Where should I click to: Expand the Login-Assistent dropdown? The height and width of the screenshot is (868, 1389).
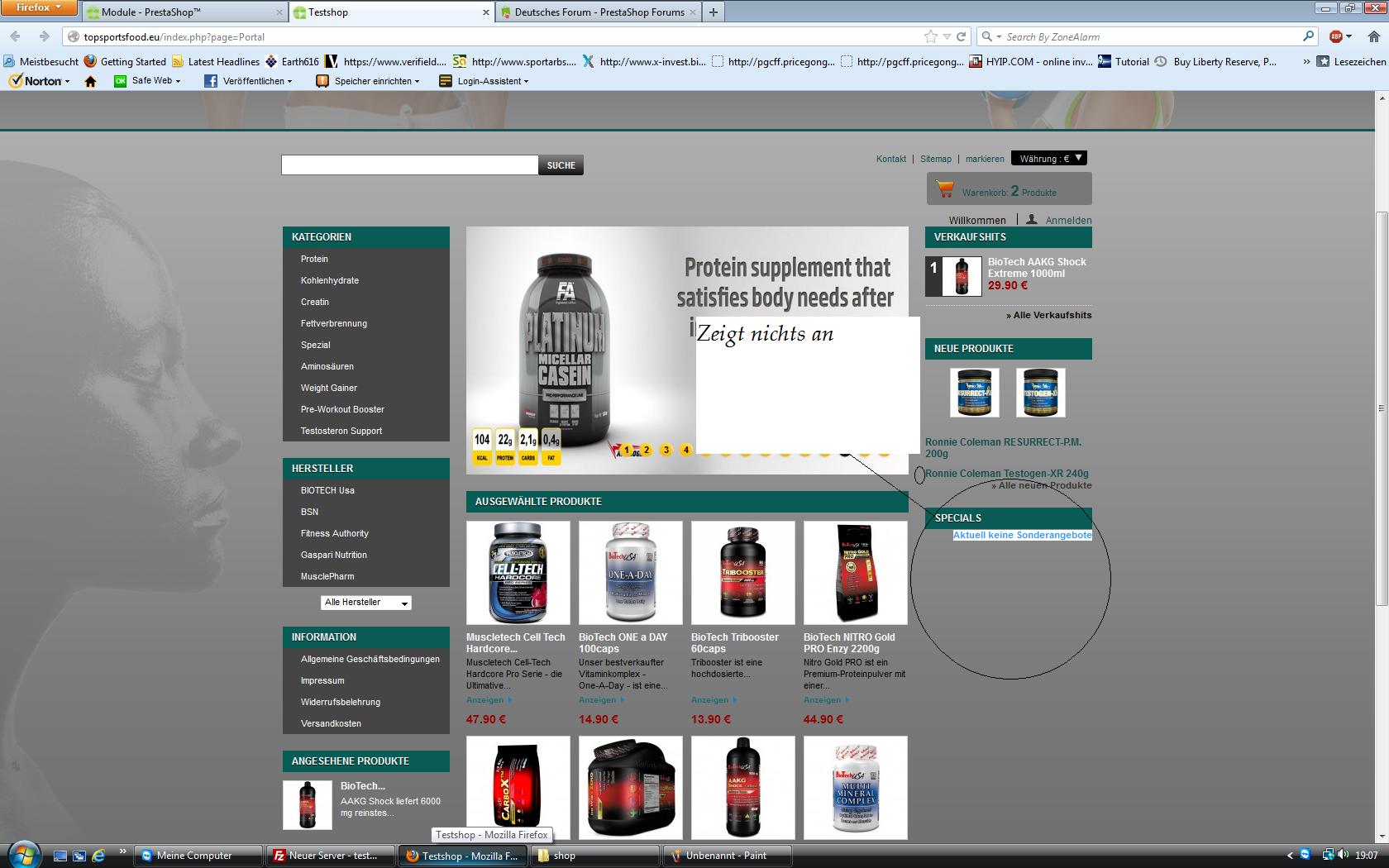click(526, 81)
